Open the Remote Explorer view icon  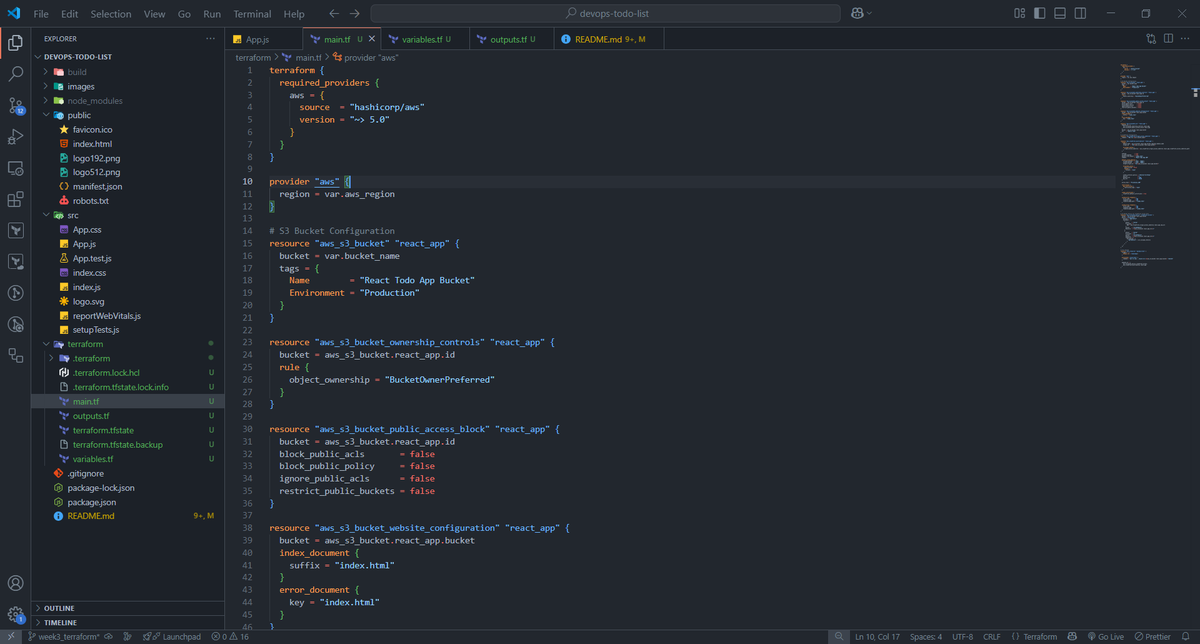point(15,168)
